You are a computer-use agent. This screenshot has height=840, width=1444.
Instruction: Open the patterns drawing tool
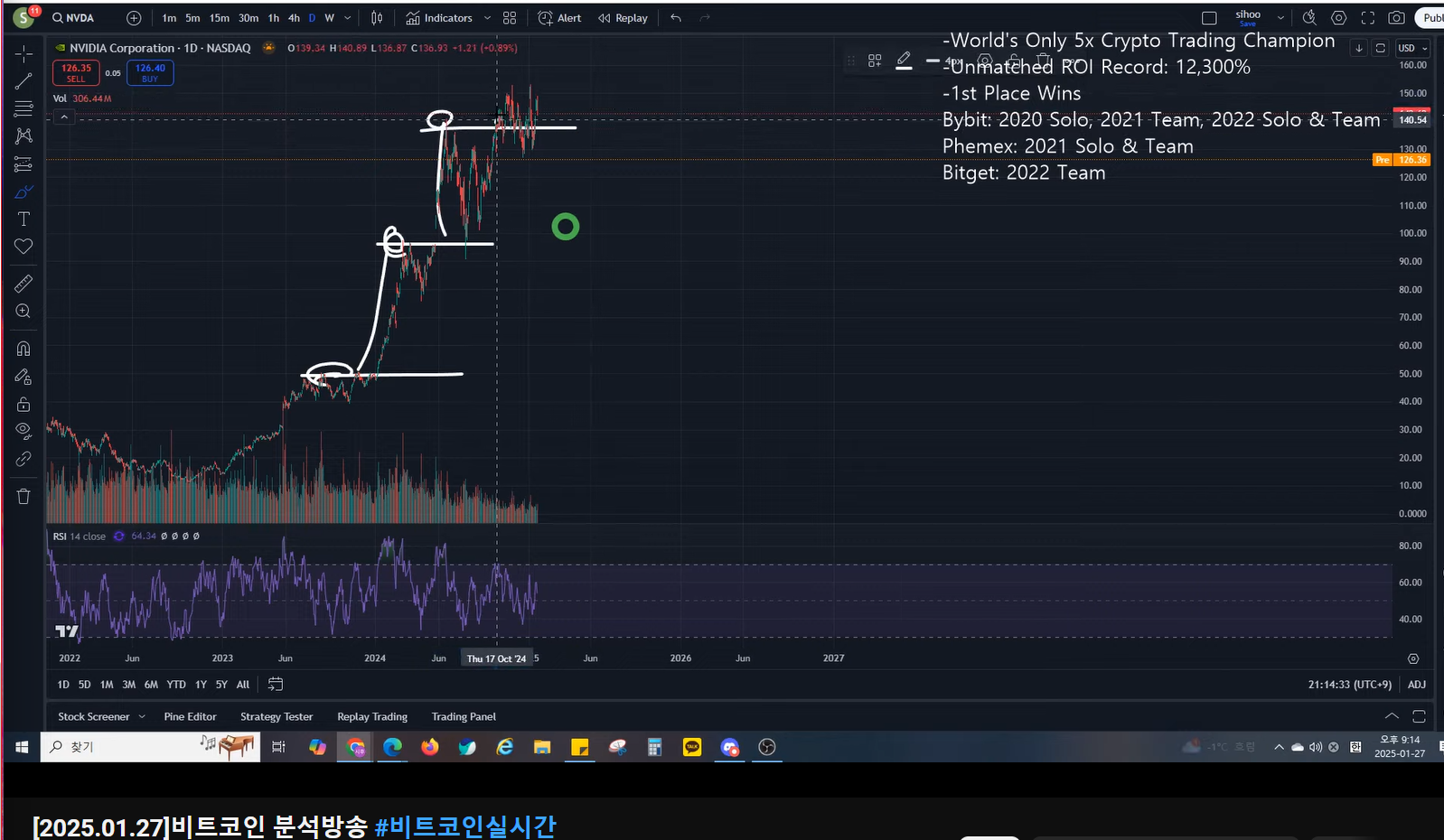tap(23, 135)
